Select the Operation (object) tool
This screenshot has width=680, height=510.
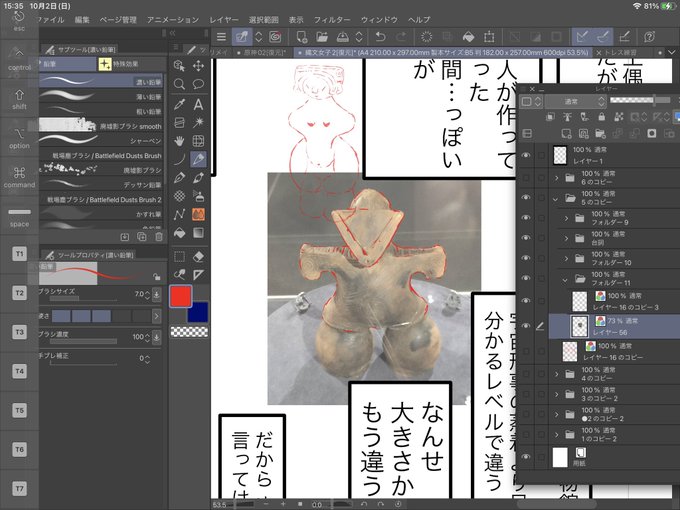[x=179, y=65]
